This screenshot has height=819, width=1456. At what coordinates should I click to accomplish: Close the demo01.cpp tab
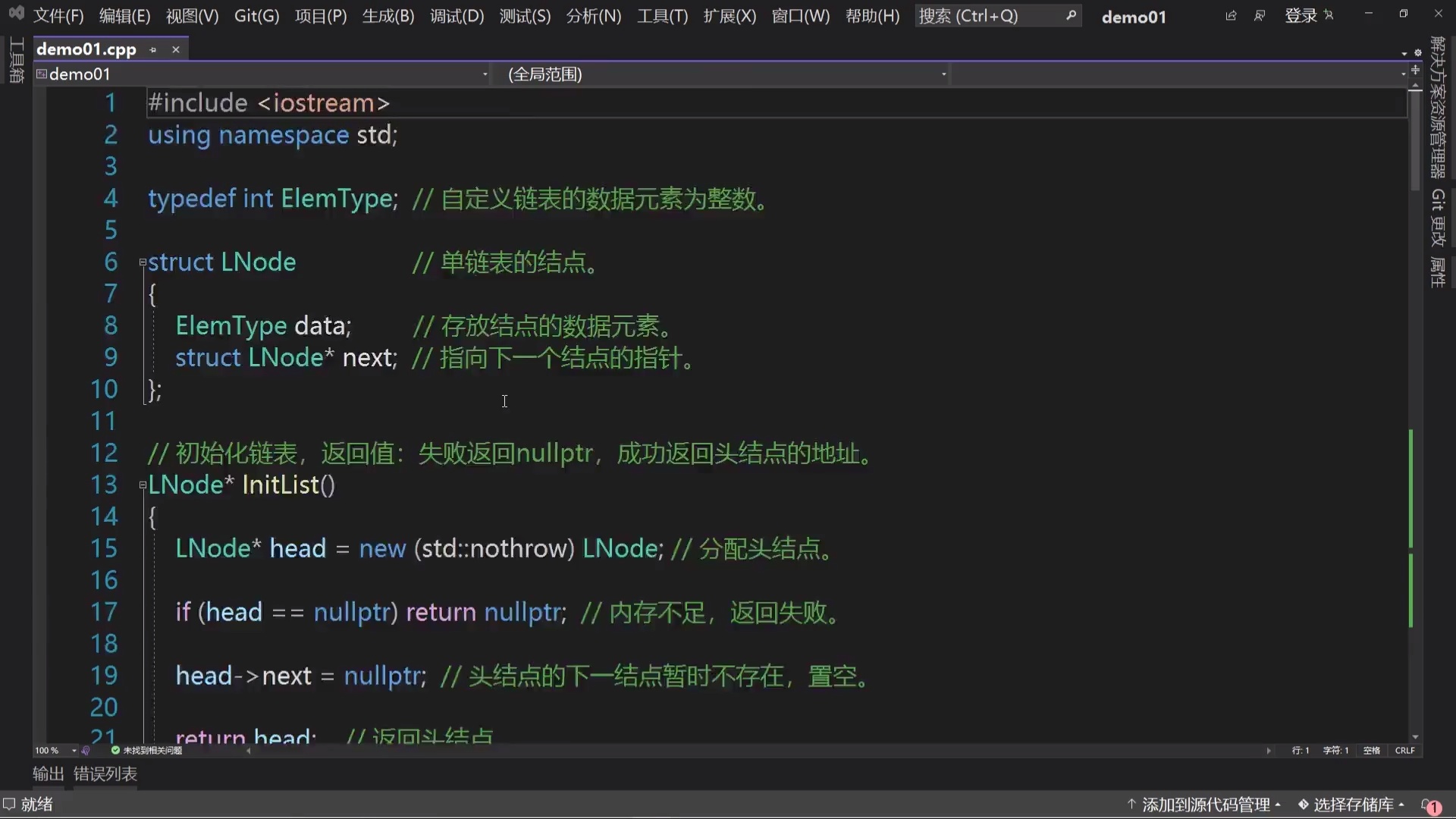click(x=176, y=49)
